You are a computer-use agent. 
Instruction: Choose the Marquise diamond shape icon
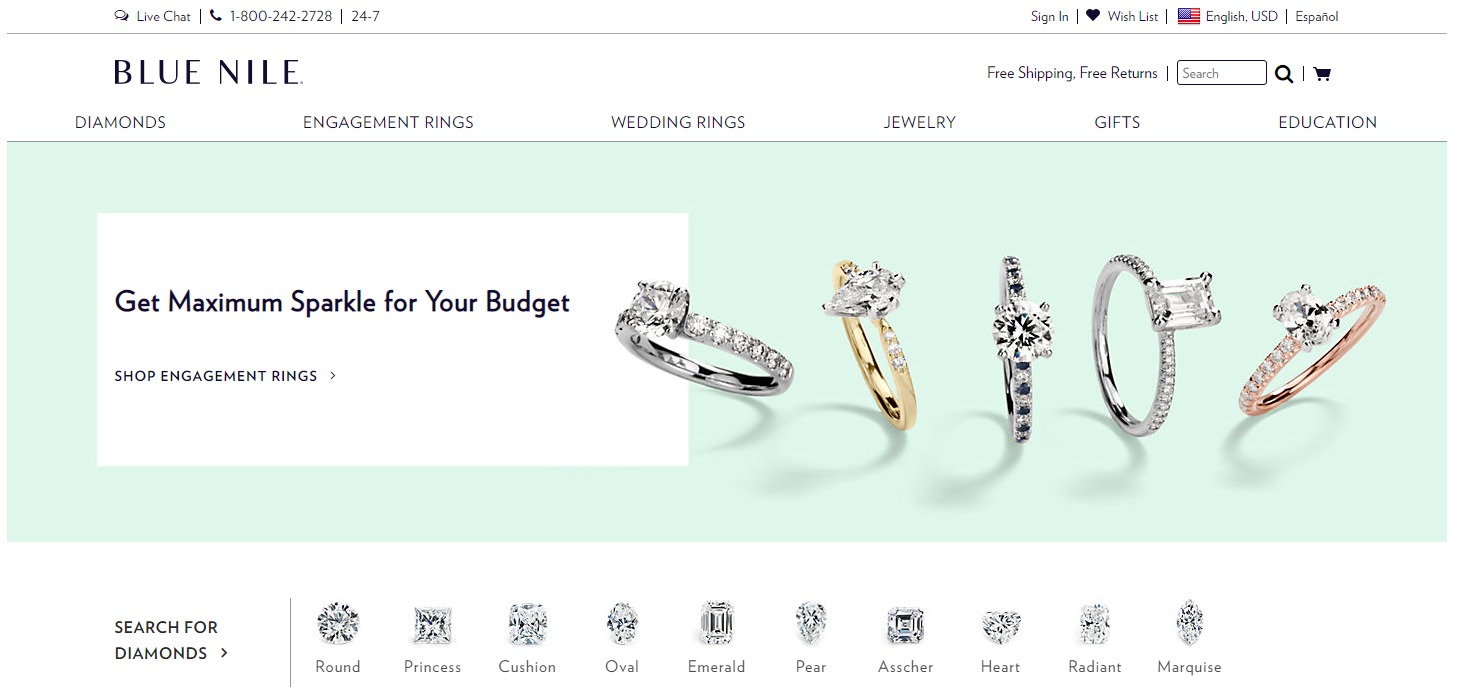coord(1190,623)
